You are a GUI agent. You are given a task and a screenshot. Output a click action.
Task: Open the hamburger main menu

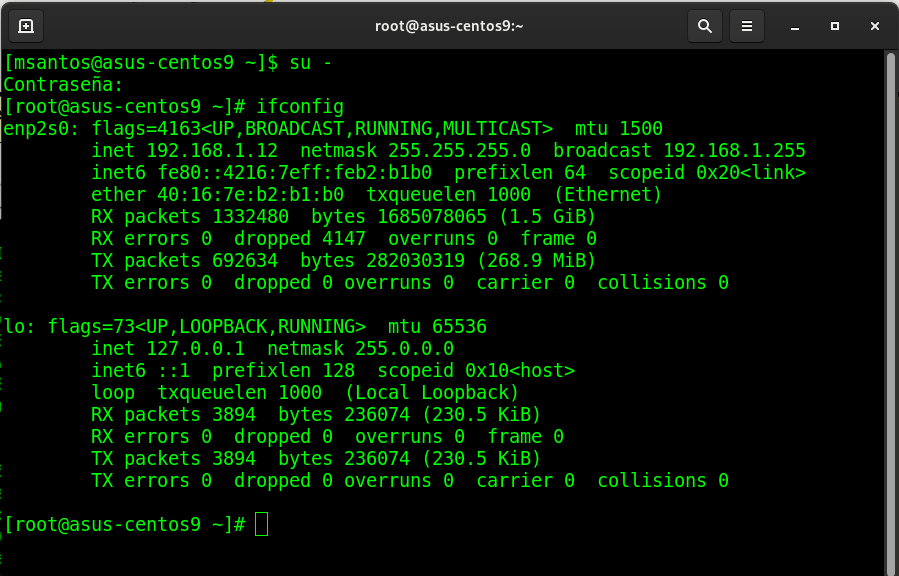click(745, 26)
